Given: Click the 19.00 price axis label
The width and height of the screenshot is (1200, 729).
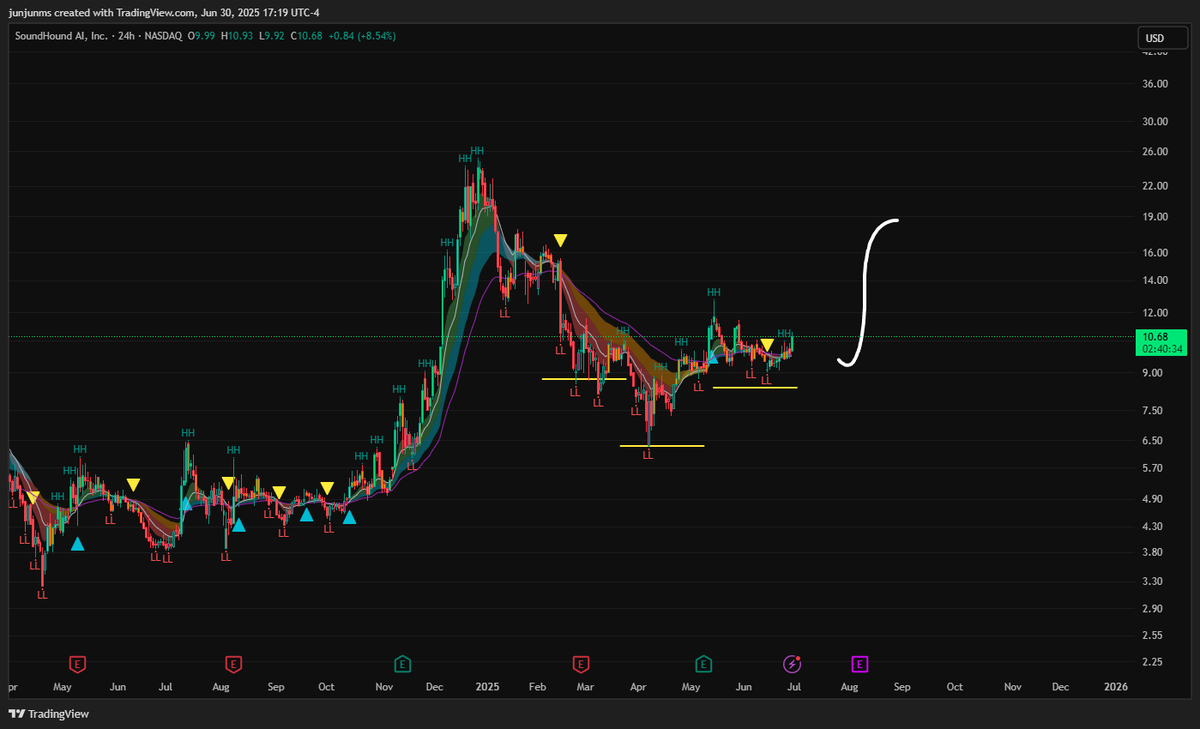Looking at the screenshot, I should pyautogui.click(x=1155, y=217).
